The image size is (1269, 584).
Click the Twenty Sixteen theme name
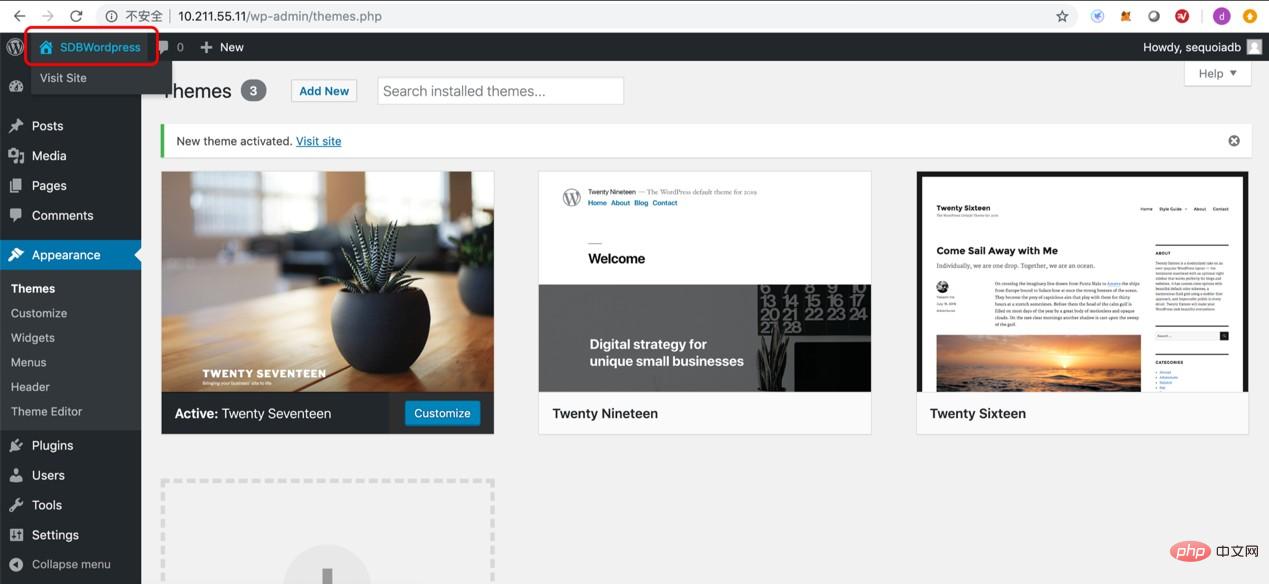pyautogui.click(x=978, y=413)
